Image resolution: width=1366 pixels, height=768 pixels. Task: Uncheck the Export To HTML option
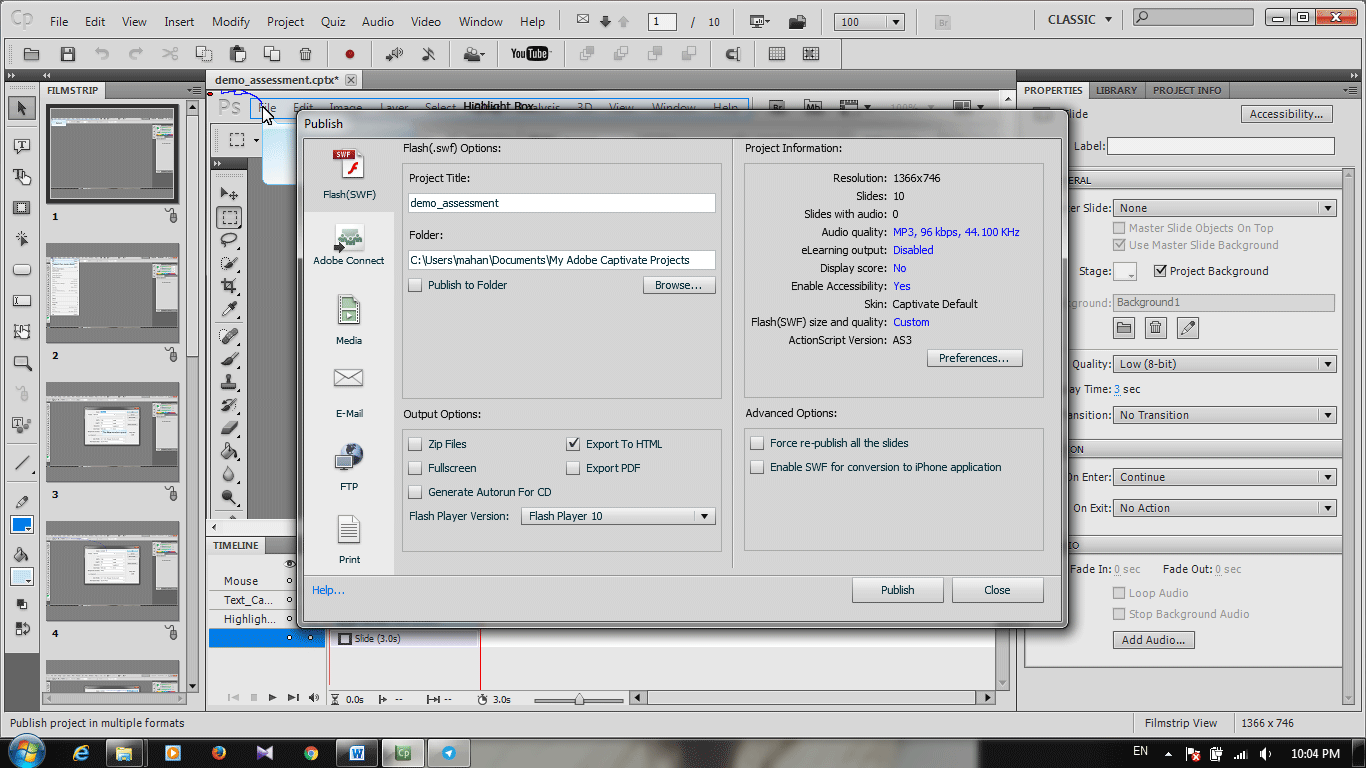click(573, 444)
